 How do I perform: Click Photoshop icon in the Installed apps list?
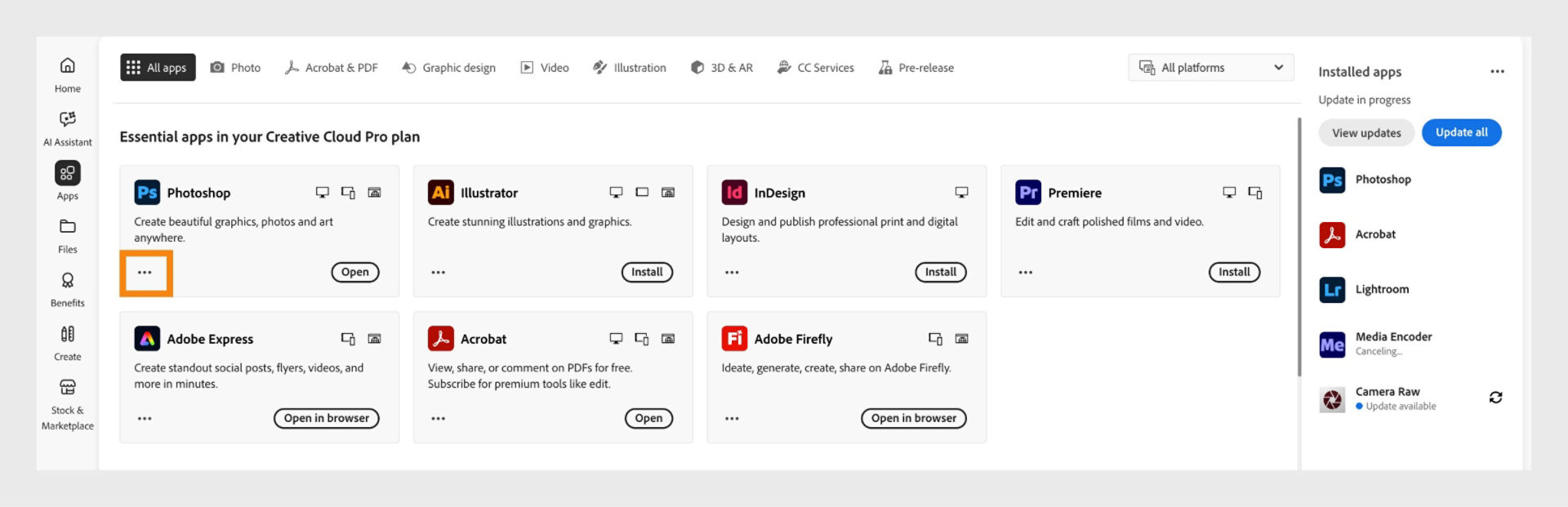click(x=1332, y=180)
